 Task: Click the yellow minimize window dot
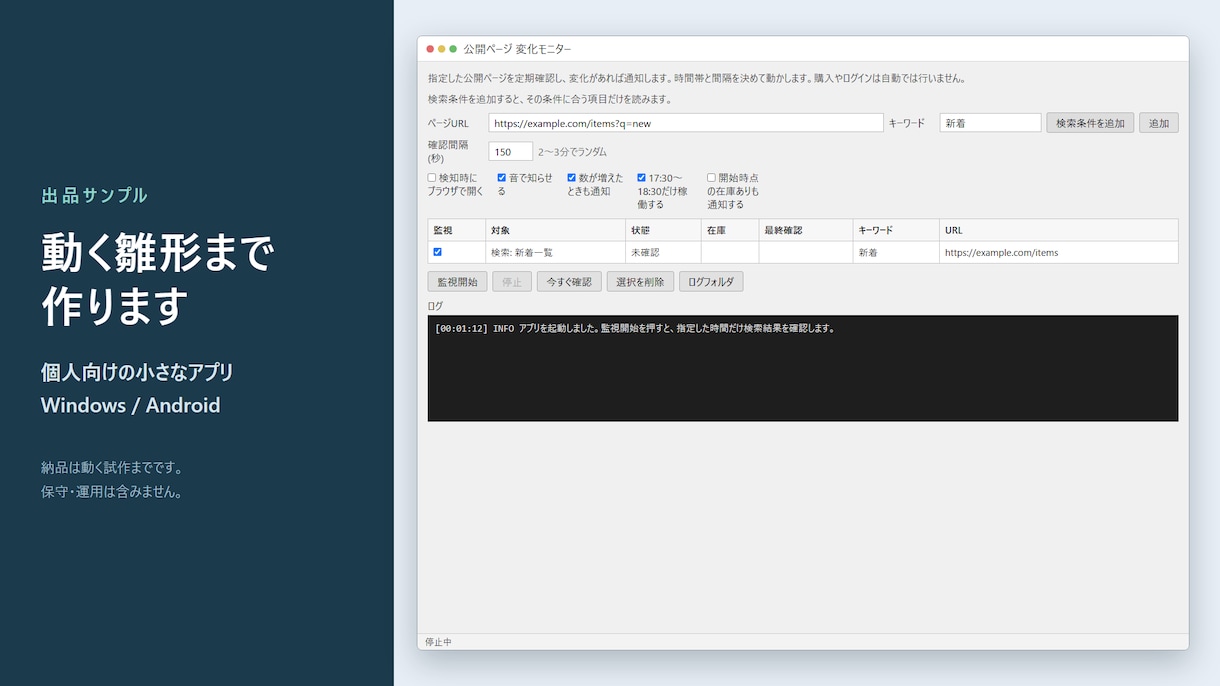442,49
